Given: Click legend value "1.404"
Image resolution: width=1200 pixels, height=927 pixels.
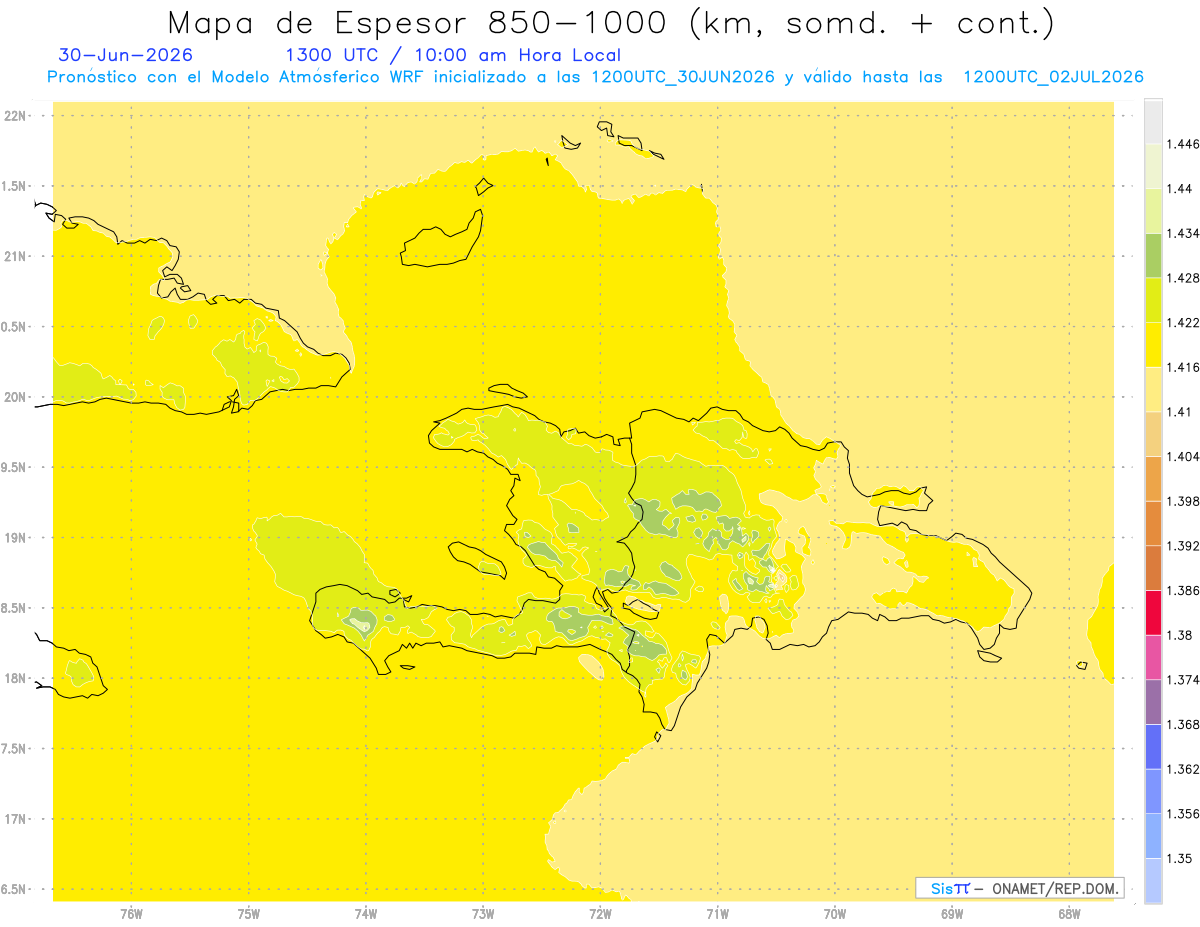Looking at the screenshot, I should click(1182, 457).
